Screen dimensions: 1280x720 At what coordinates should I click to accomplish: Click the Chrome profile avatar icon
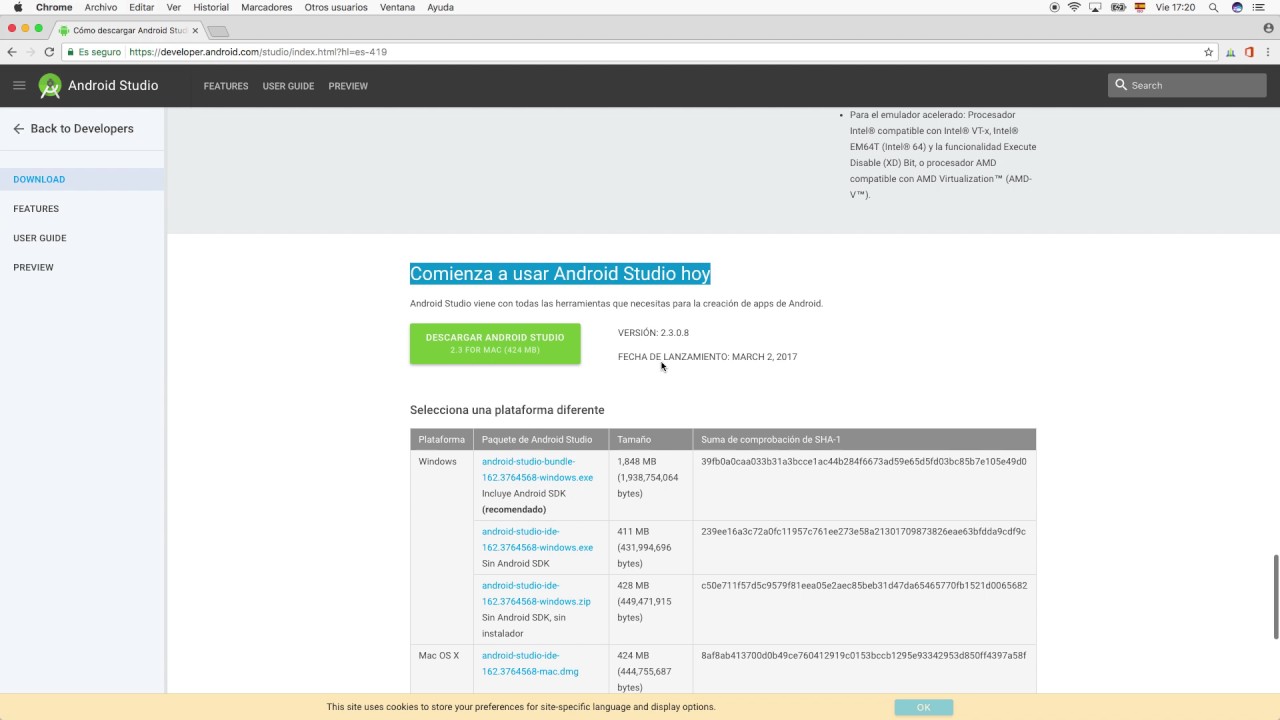click(1269, 28)
